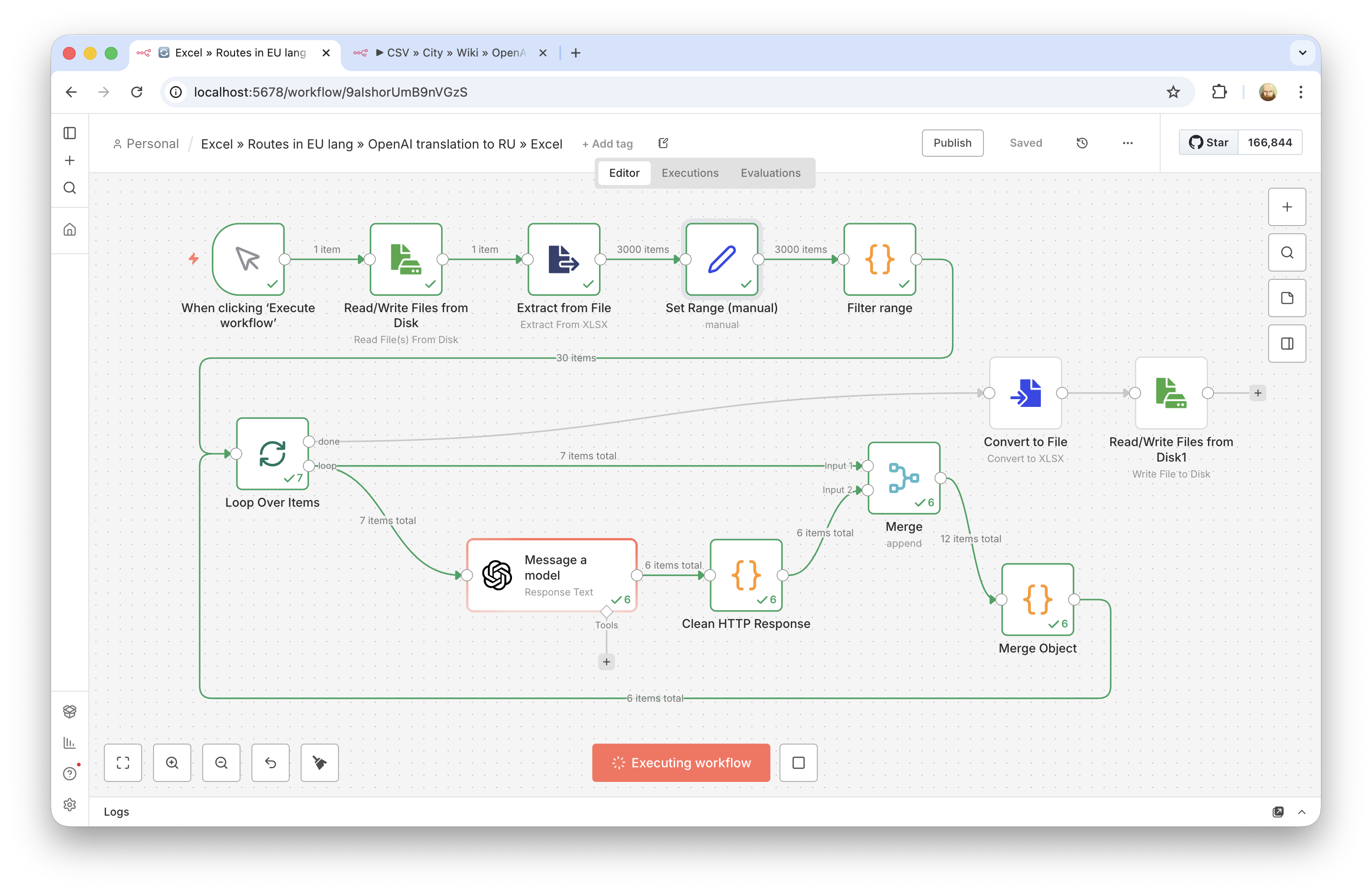Expand the browser tab list chevron
Screen dimensions: 1372x894
pos(1302,53)
